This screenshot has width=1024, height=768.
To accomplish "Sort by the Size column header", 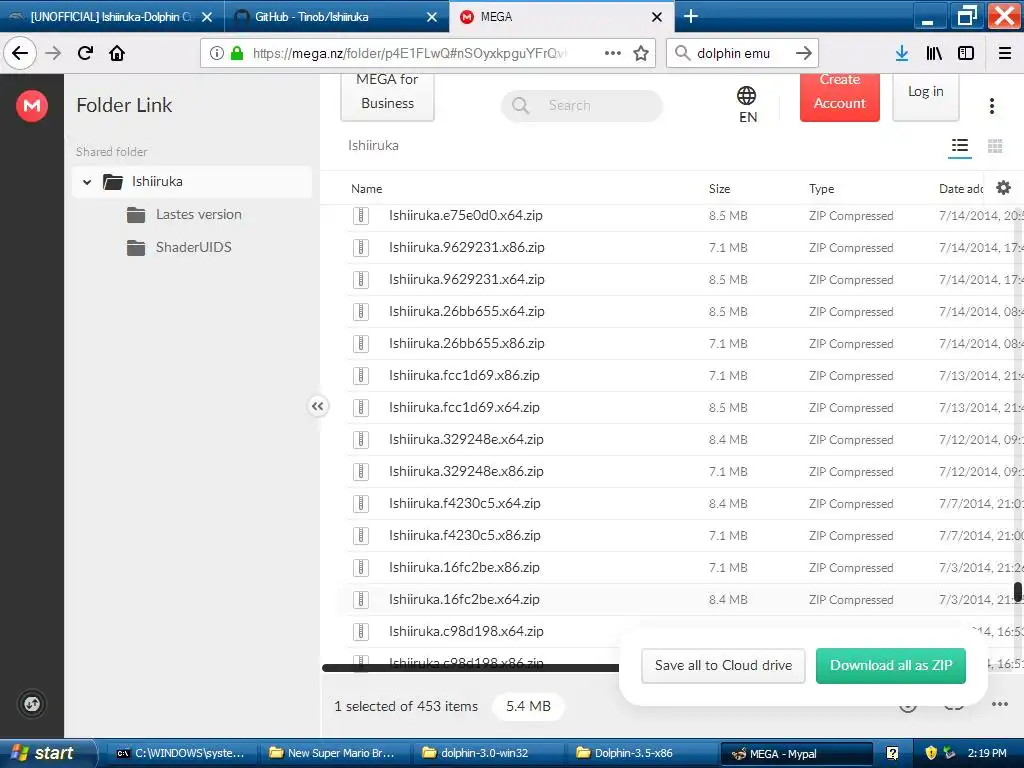I will click(x=719, y=189).
